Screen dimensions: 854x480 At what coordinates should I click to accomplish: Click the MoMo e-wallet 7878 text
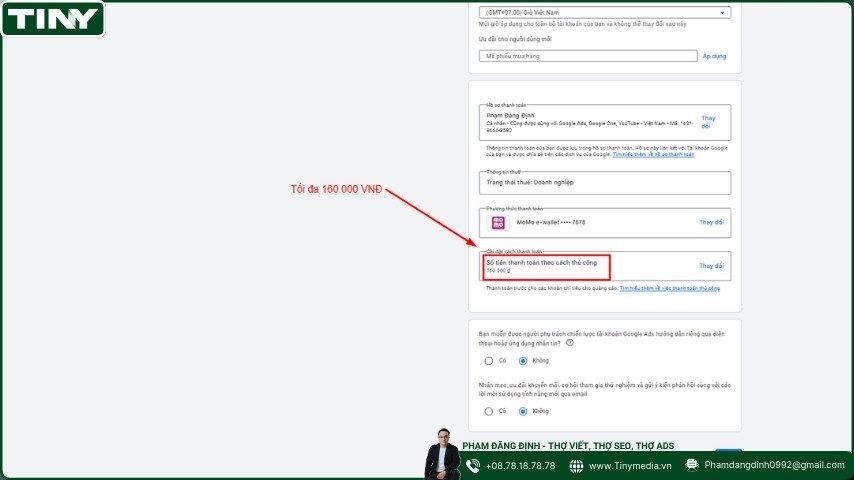(x=551, y=222)
